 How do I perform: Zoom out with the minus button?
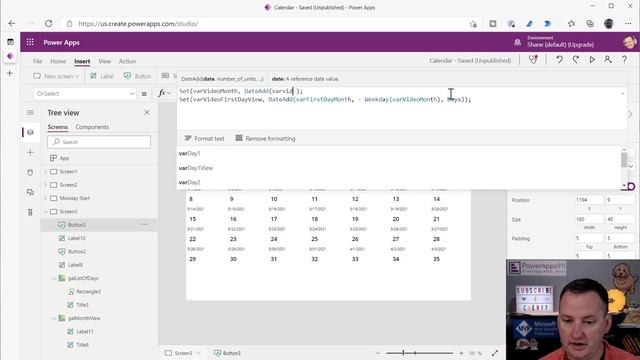[378, 353]
